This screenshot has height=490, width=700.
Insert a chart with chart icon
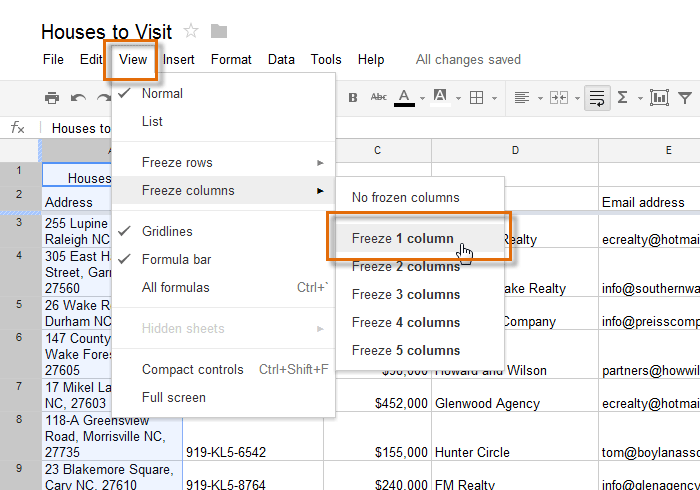point(659,98)
